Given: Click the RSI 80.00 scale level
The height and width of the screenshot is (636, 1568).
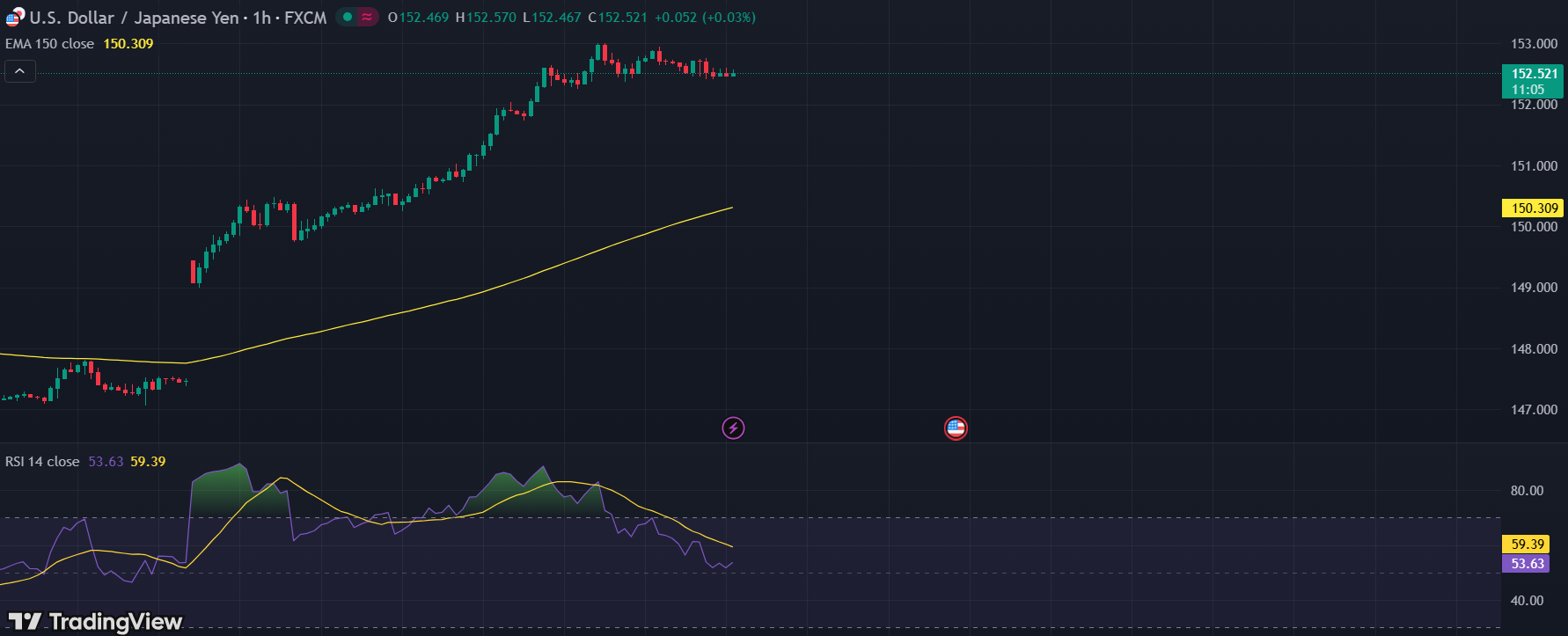Looking at the screenshot, I should 1527,491.
